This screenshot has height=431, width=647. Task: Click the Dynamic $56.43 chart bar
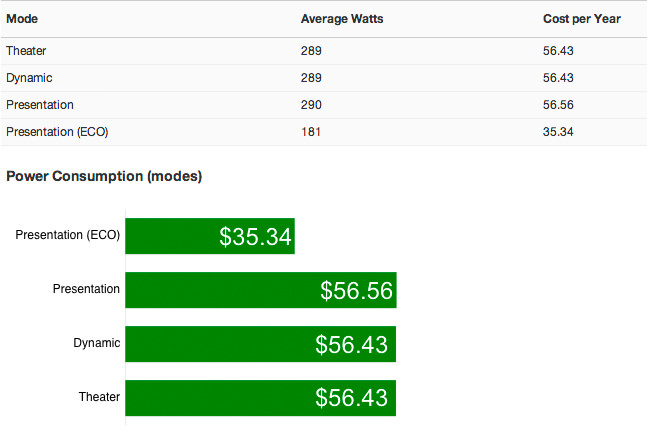click(x=260, y=344)
